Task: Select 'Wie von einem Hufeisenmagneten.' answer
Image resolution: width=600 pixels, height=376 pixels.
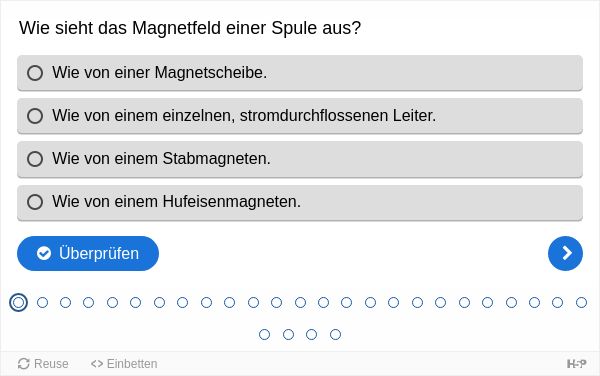Action: [300, 202]
